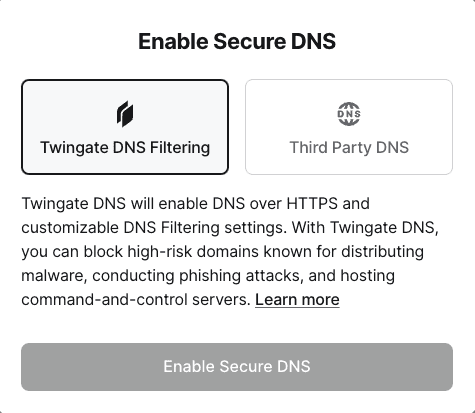Click the Twingate DNS description paragraph
475x413 pixels.
click(x=230, y=251)
